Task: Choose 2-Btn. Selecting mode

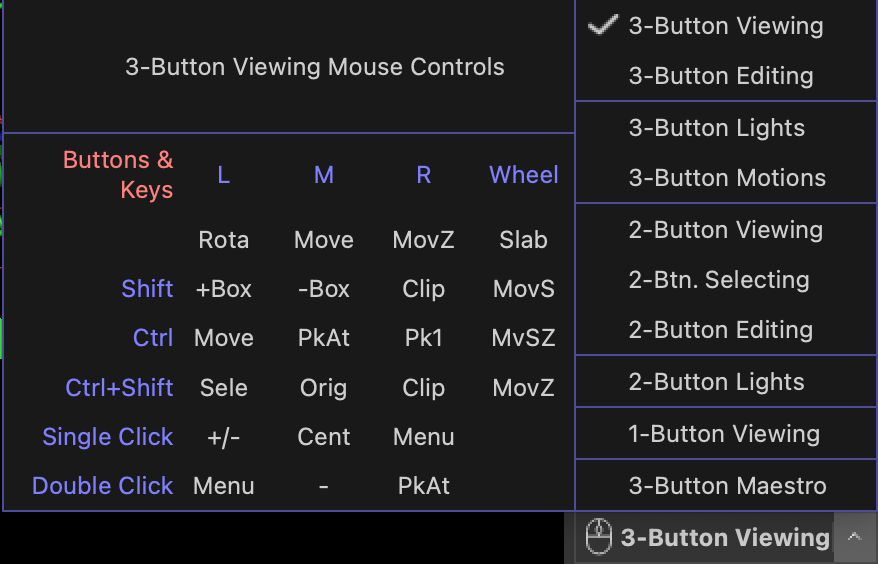Action: point(718,280)
